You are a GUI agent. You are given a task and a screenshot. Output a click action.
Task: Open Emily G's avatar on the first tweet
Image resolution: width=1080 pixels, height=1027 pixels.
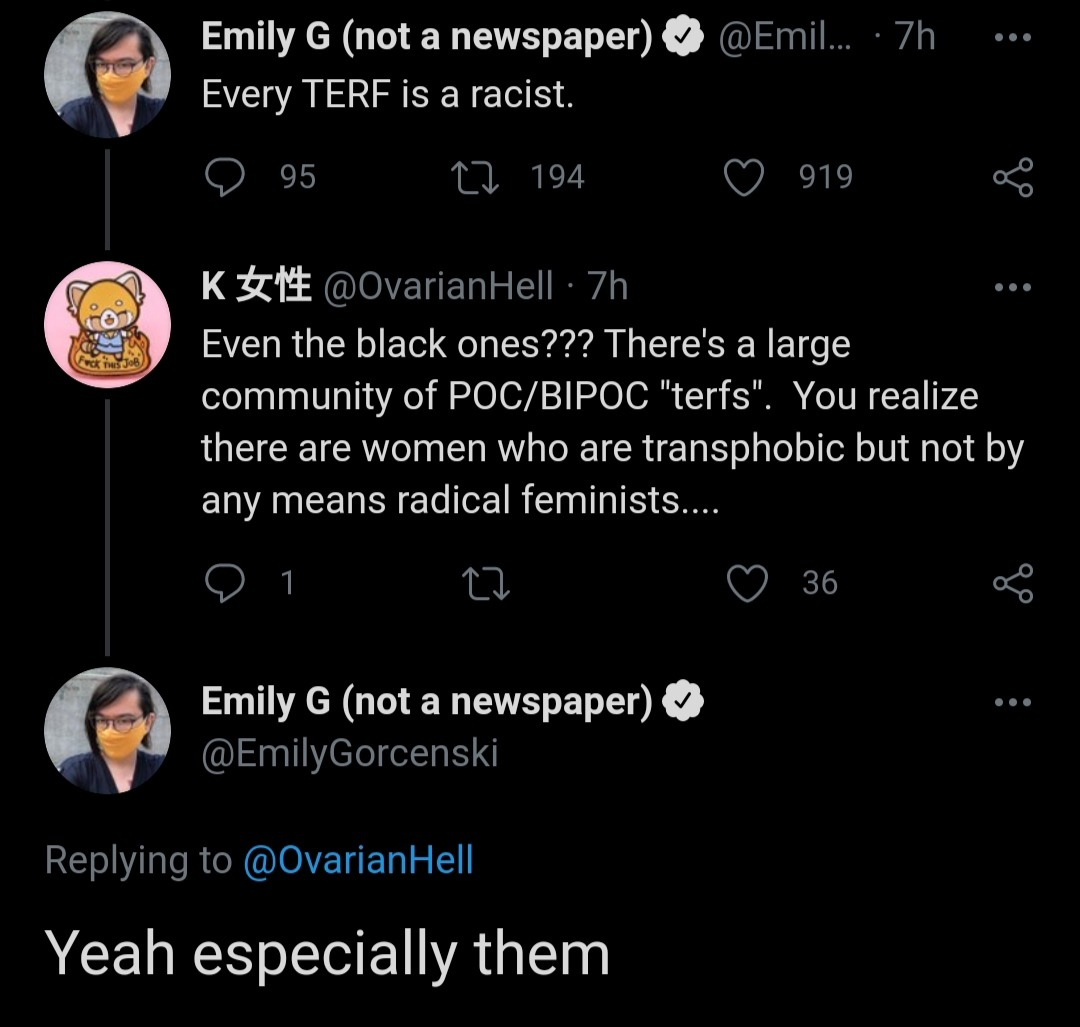tap(107, 77)
